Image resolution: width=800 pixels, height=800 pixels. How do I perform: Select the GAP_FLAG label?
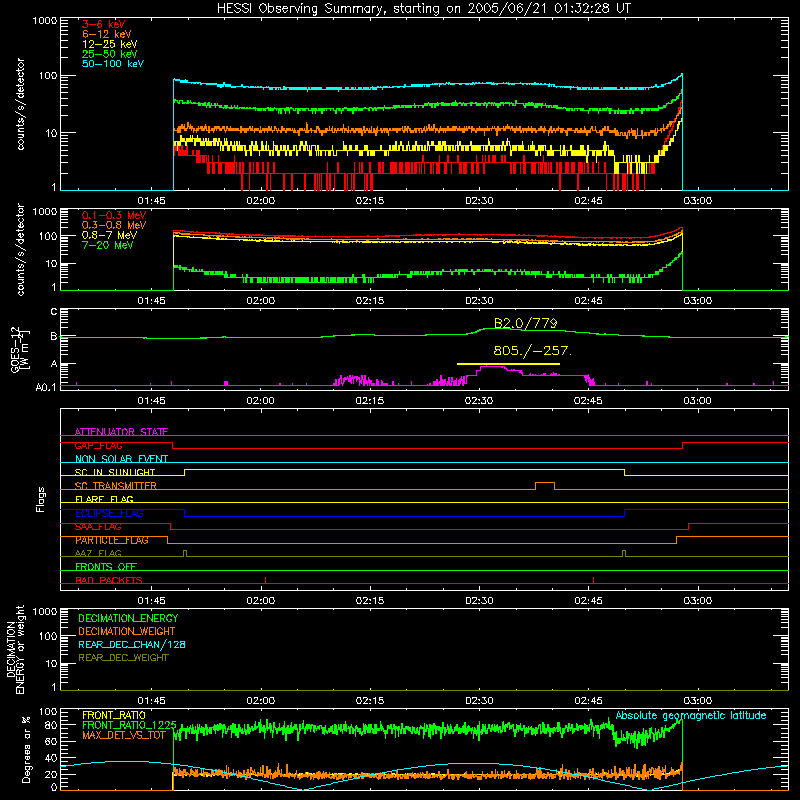98,445
